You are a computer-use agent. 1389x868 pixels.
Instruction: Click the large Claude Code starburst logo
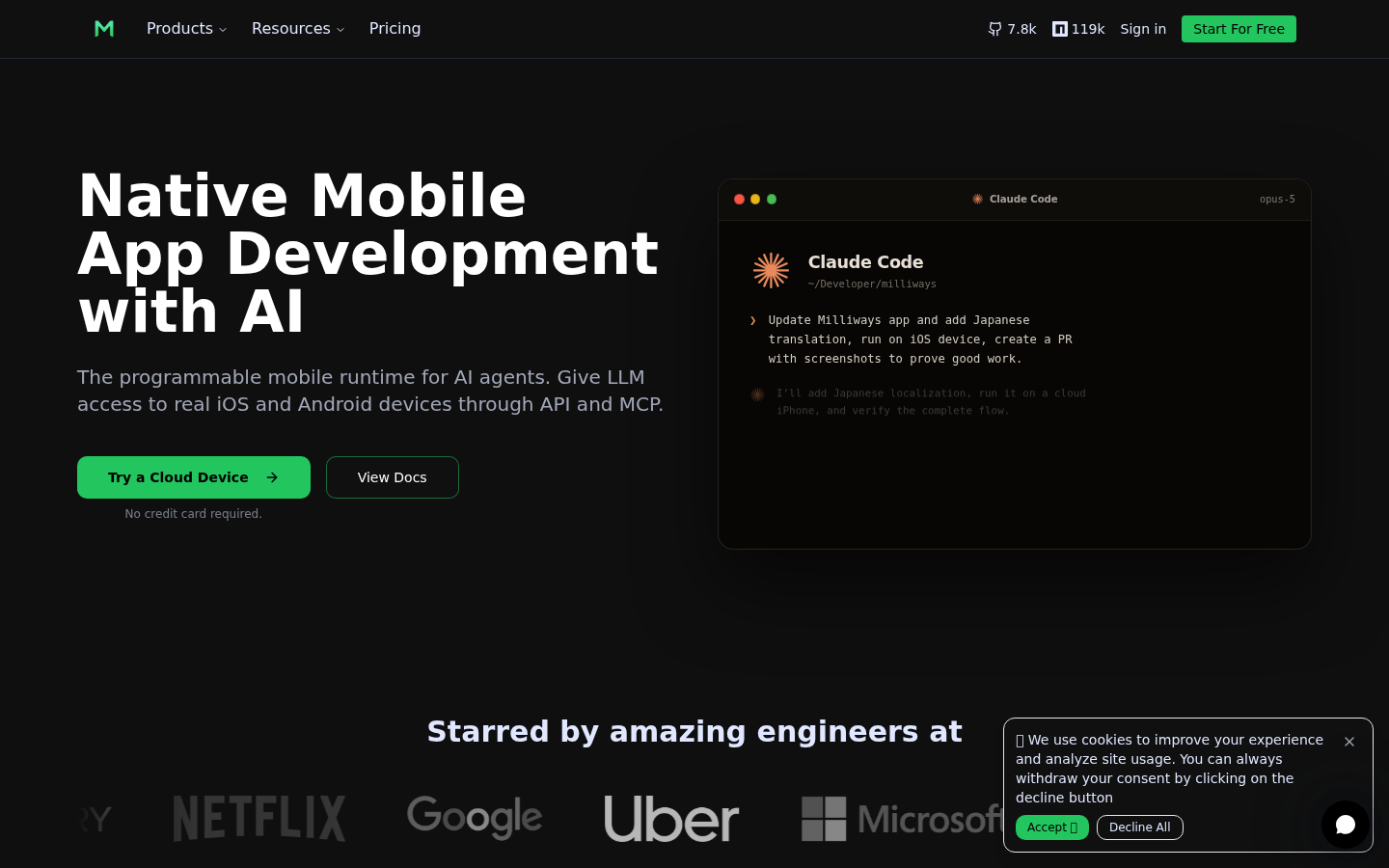pos(771,271)
